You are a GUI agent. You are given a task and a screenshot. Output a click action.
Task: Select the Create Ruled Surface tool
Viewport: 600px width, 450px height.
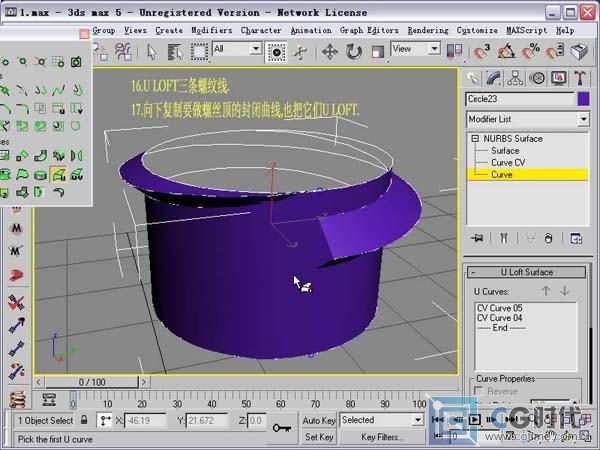[x=22, y=175]
